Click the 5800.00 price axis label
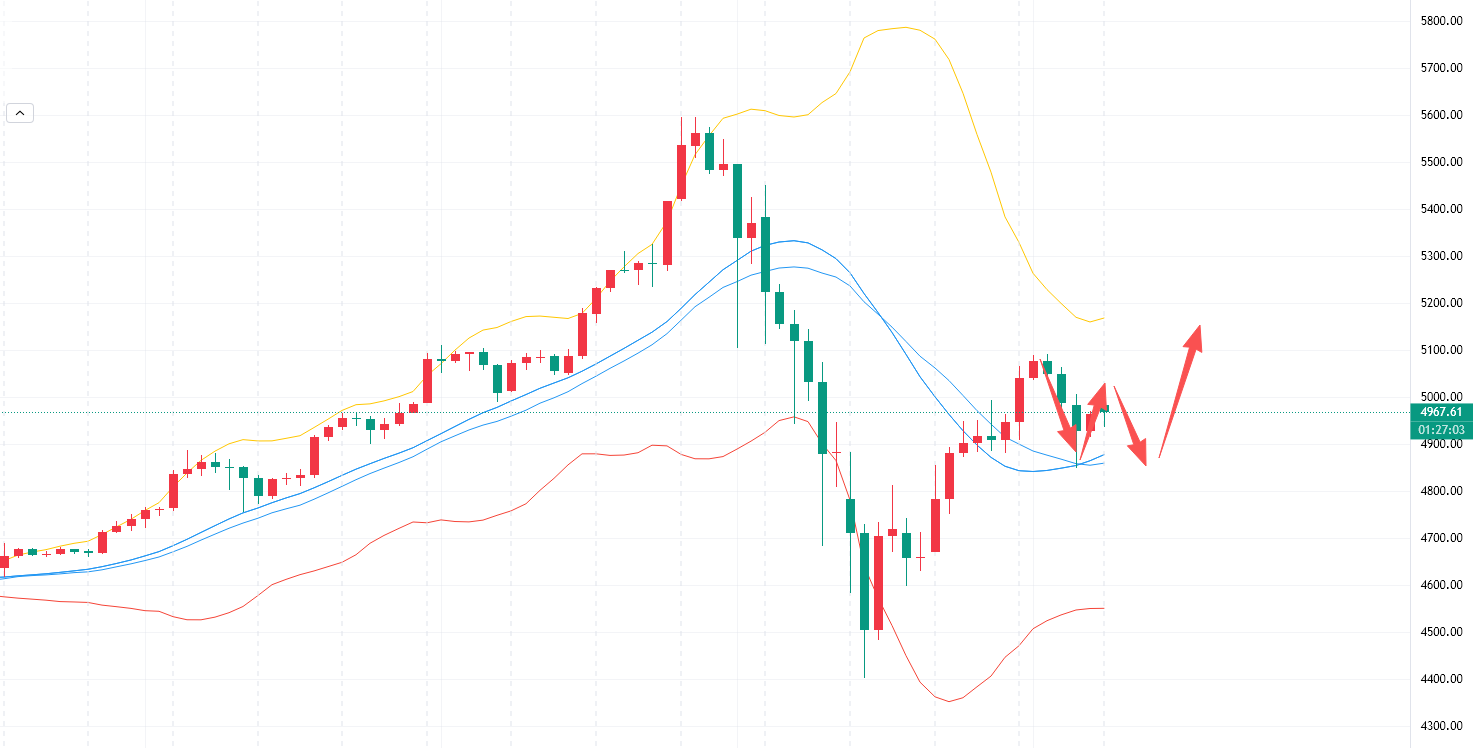This screenshot has height=748, width=1473. click(1441, 21)
